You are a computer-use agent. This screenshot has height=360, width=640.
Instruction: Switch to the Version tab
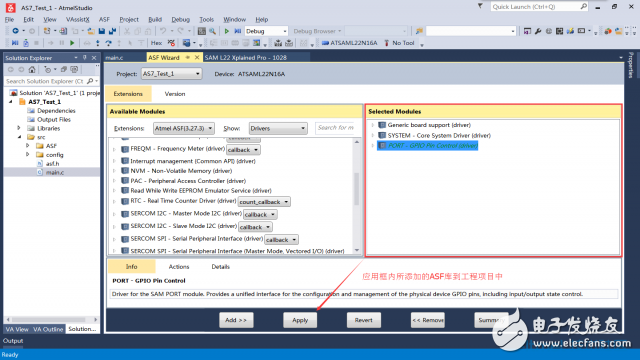tap(175, 94)
